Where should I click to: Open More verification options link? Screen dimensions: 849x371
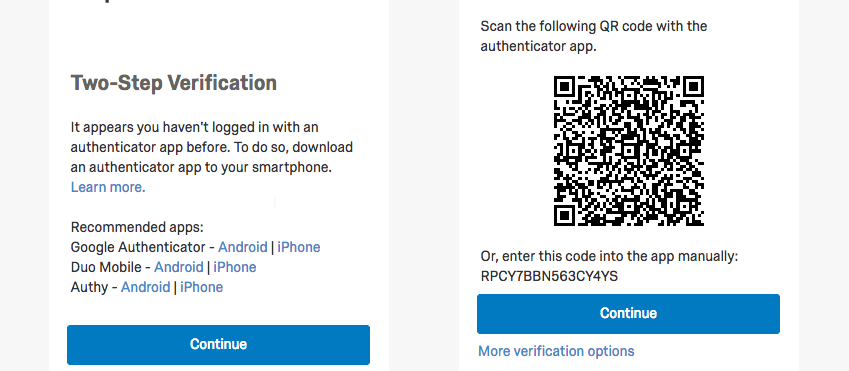(556, 351)
